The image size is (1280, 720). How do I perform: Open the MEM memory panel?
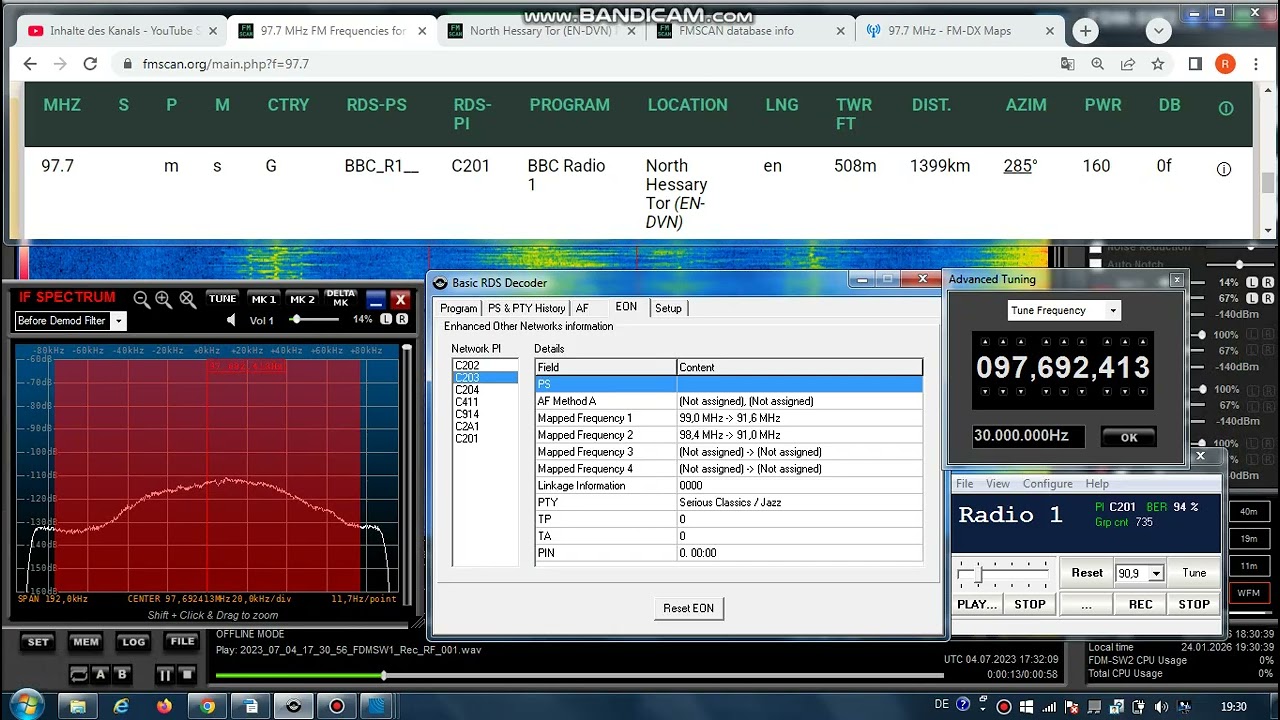tap(86, 642)
